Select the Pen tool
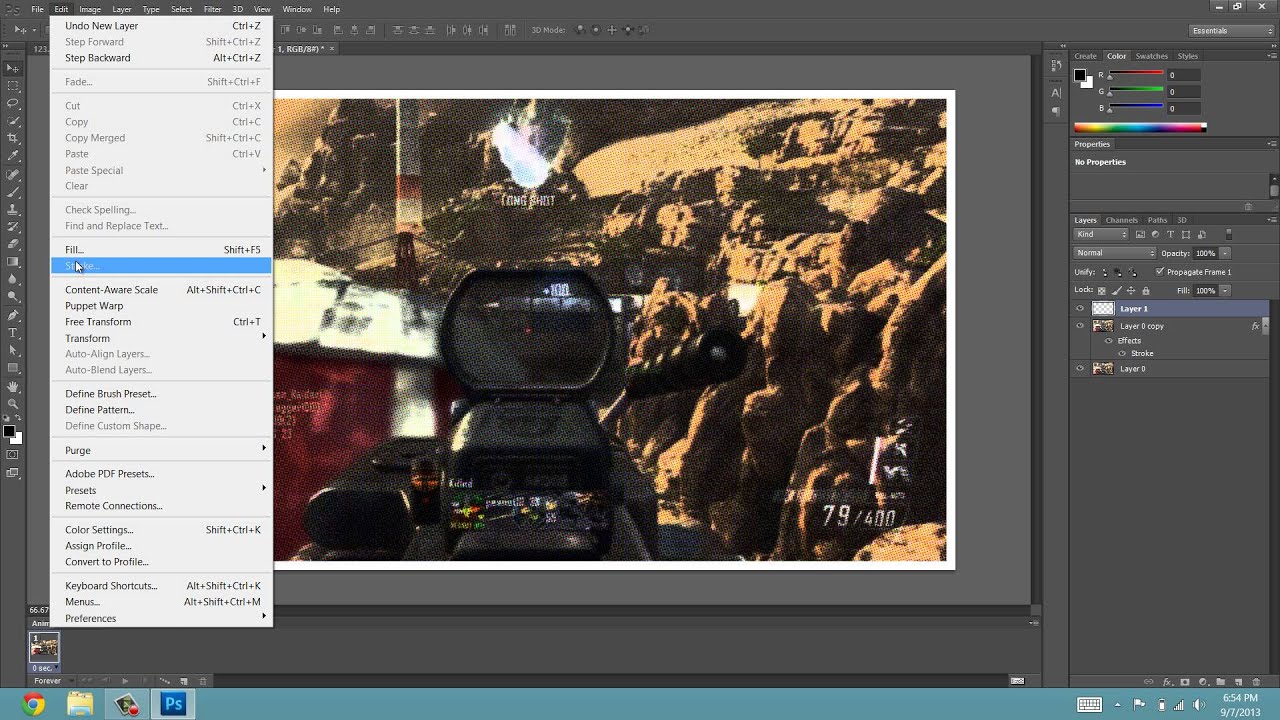Screen dimensions: 1280x720 point(13,315)
